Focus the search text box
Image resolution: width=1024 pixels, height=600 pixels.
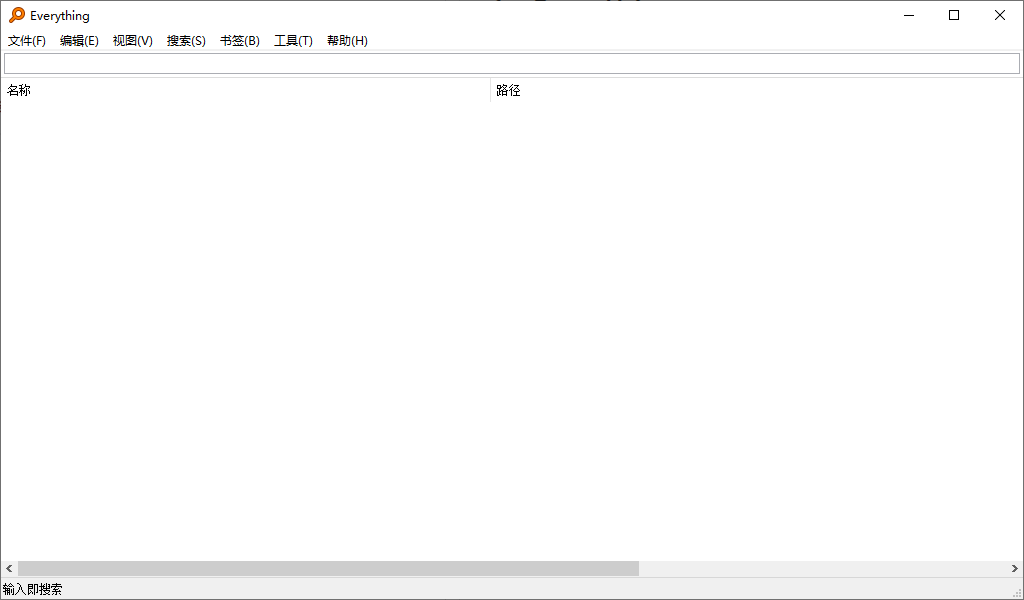point(511,64)
